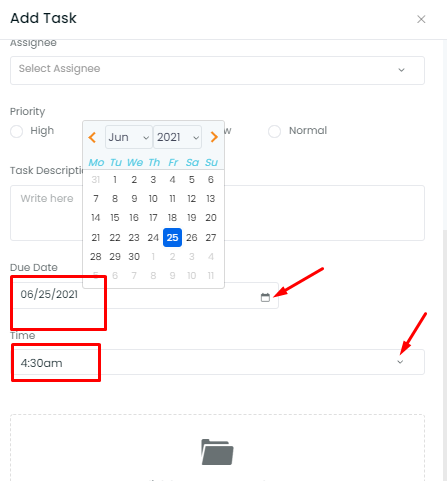The width and height of the screenshot is (447, 481).
Task: Click the folder upload icon
Action: 217,452
